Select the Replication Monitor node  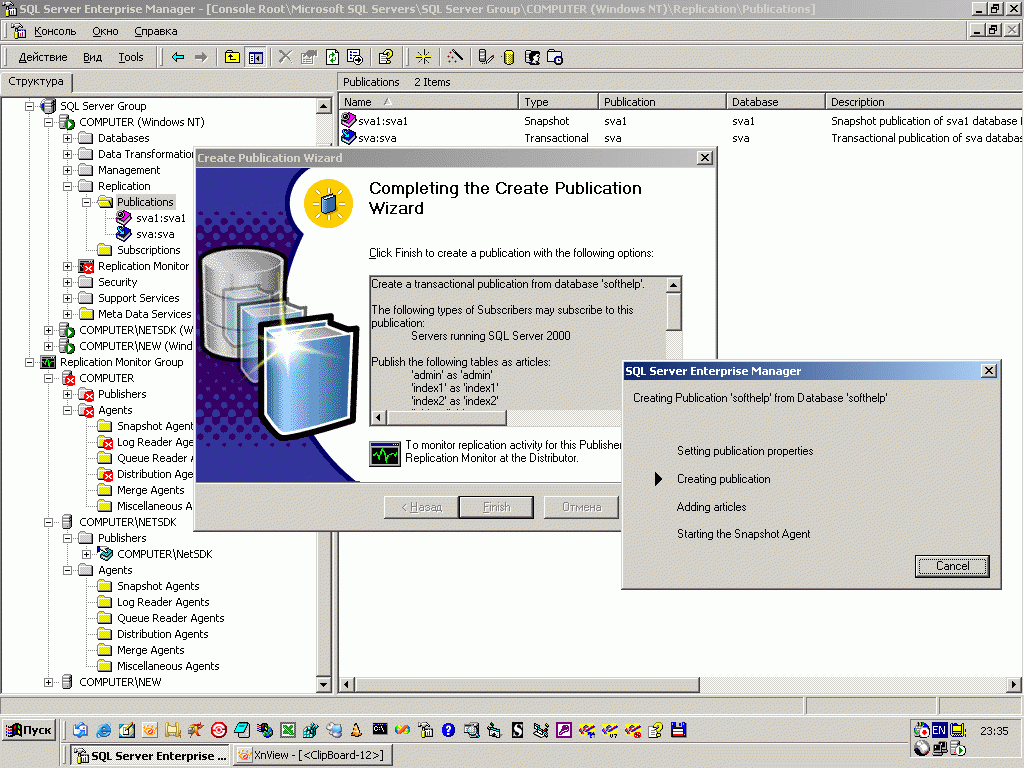point(143,266)
